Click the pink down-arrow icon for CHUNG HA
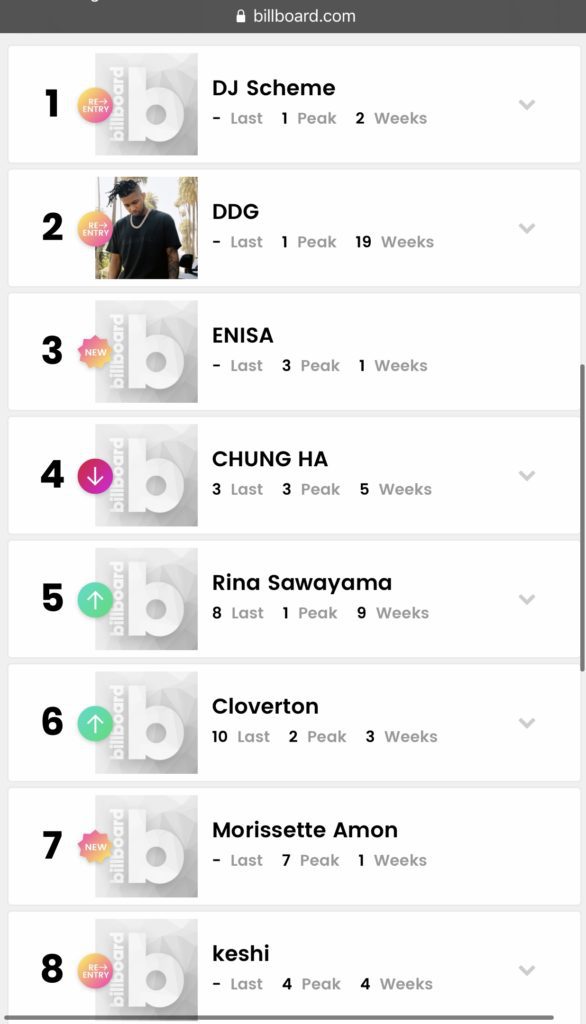The height and width of the screenshot is (1024, 586). pos(95,476)
